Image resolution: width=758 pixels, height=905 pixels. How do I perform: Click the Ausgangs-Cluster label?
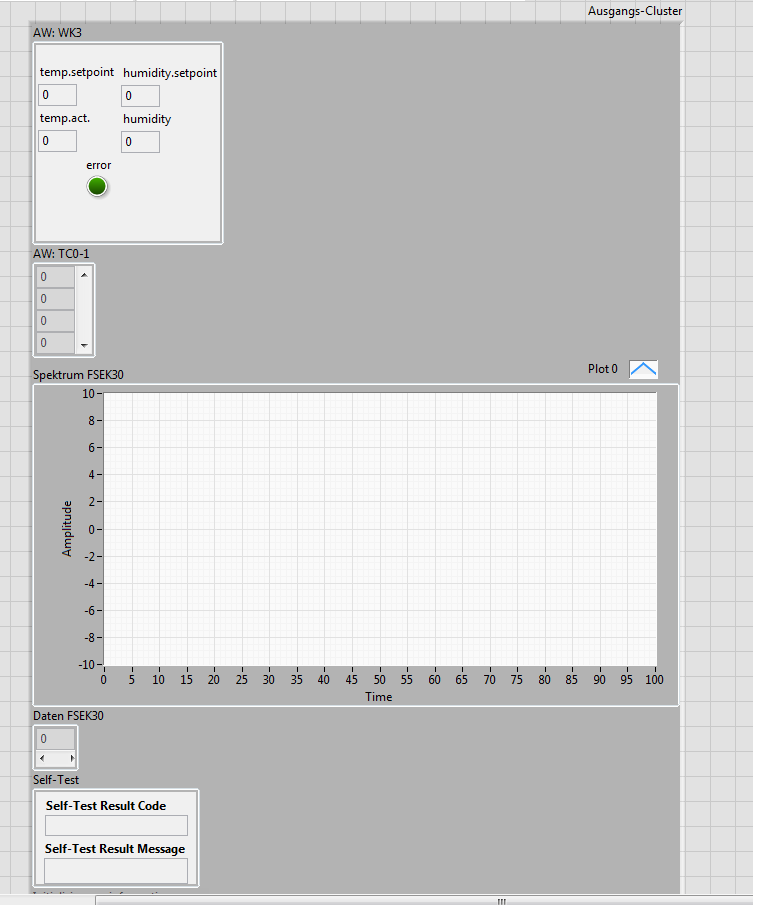pos(635,11)
